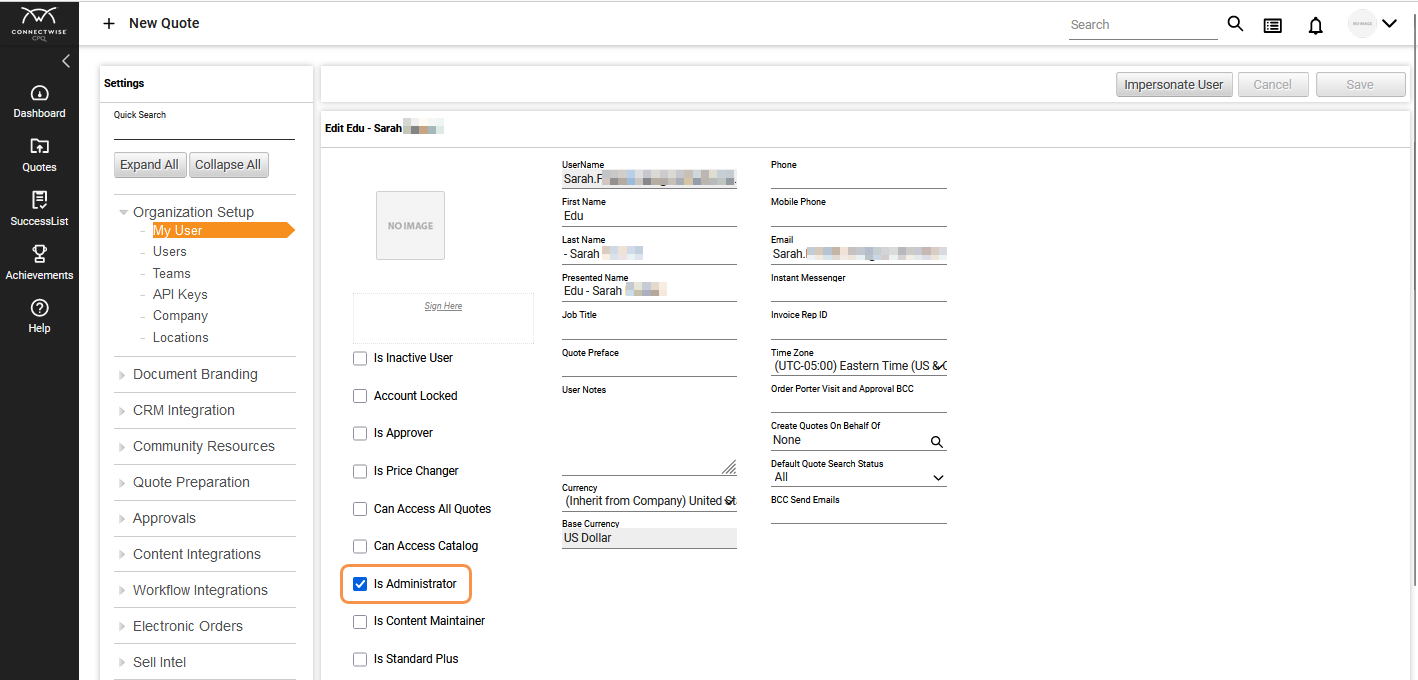The image size is (1418, 680).
Task: Click the Collapse All button
Action: pyautogui.click(x=228, y=165)
